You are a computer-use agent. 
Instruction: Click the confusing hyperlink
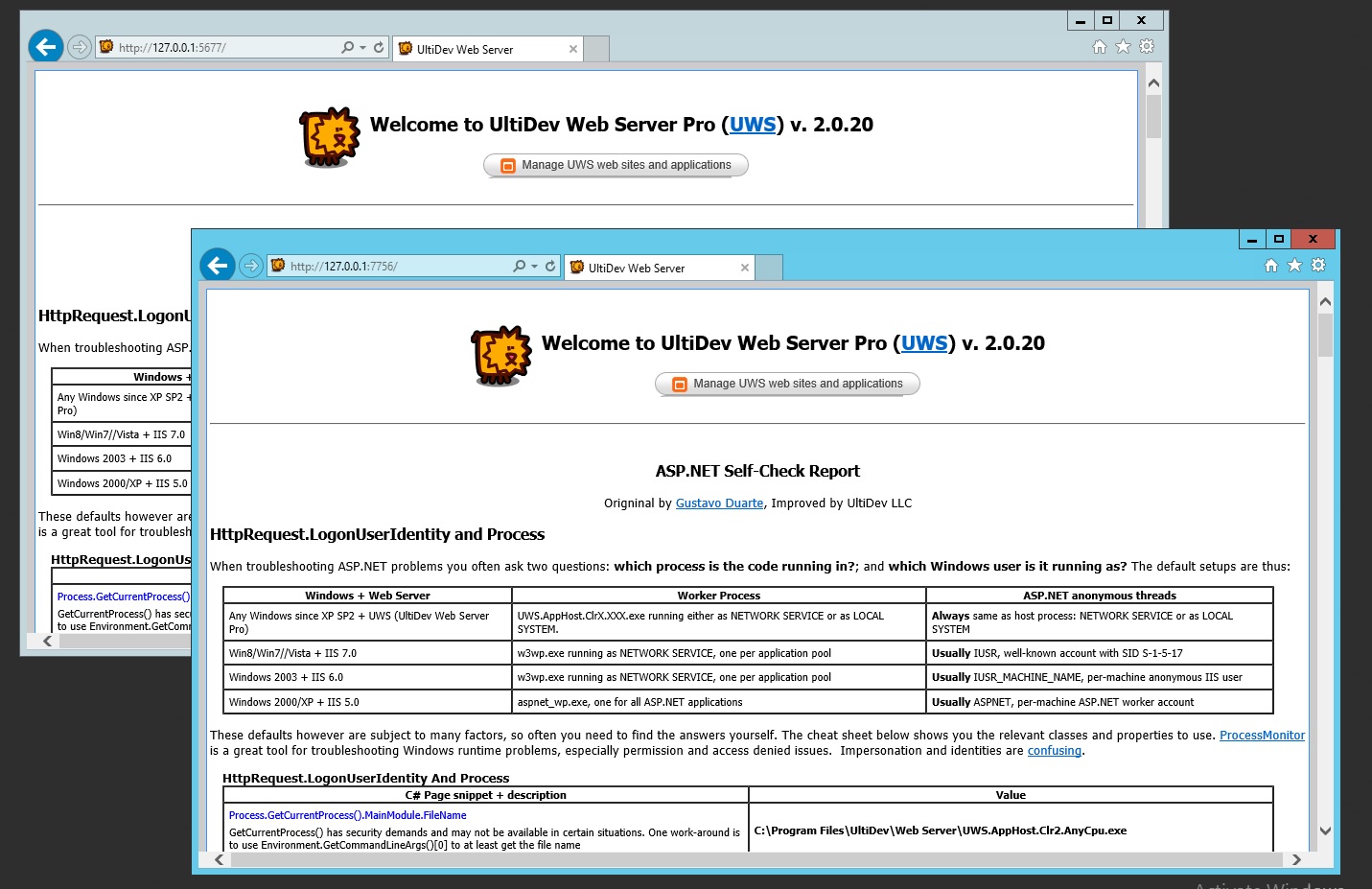coord(1054,751)
